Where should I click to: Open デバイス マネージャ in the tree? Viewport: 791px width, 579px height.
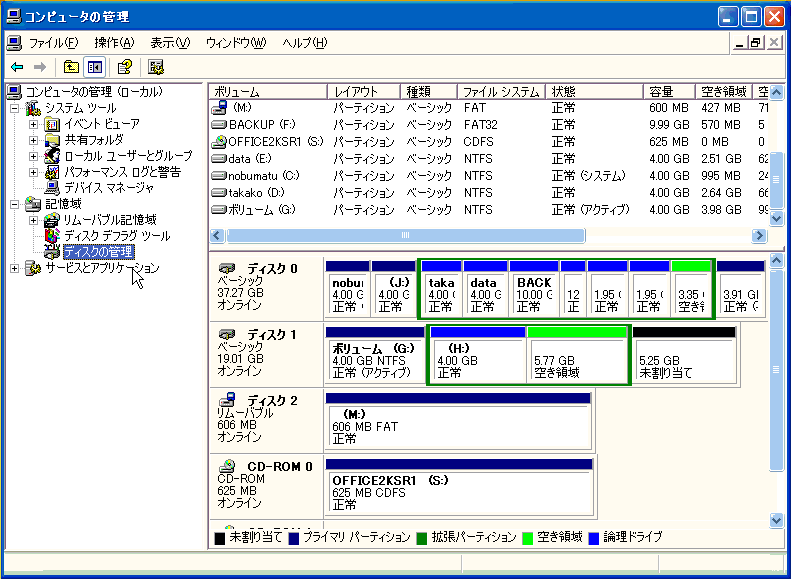108,188
